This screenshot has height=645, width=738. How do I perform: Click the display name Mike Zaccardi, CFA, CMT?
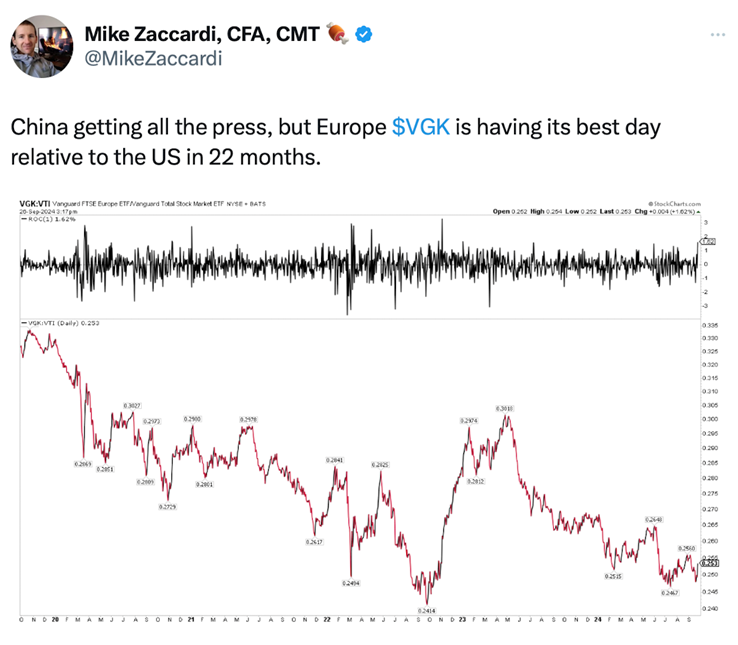pos(201,35)
